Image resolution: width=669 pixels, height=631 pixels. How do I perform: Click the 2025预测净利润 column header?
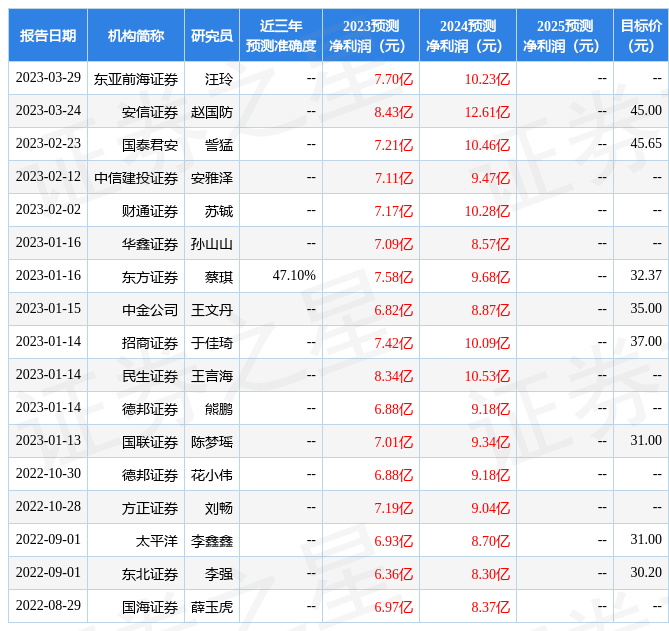tap(565, 36)
